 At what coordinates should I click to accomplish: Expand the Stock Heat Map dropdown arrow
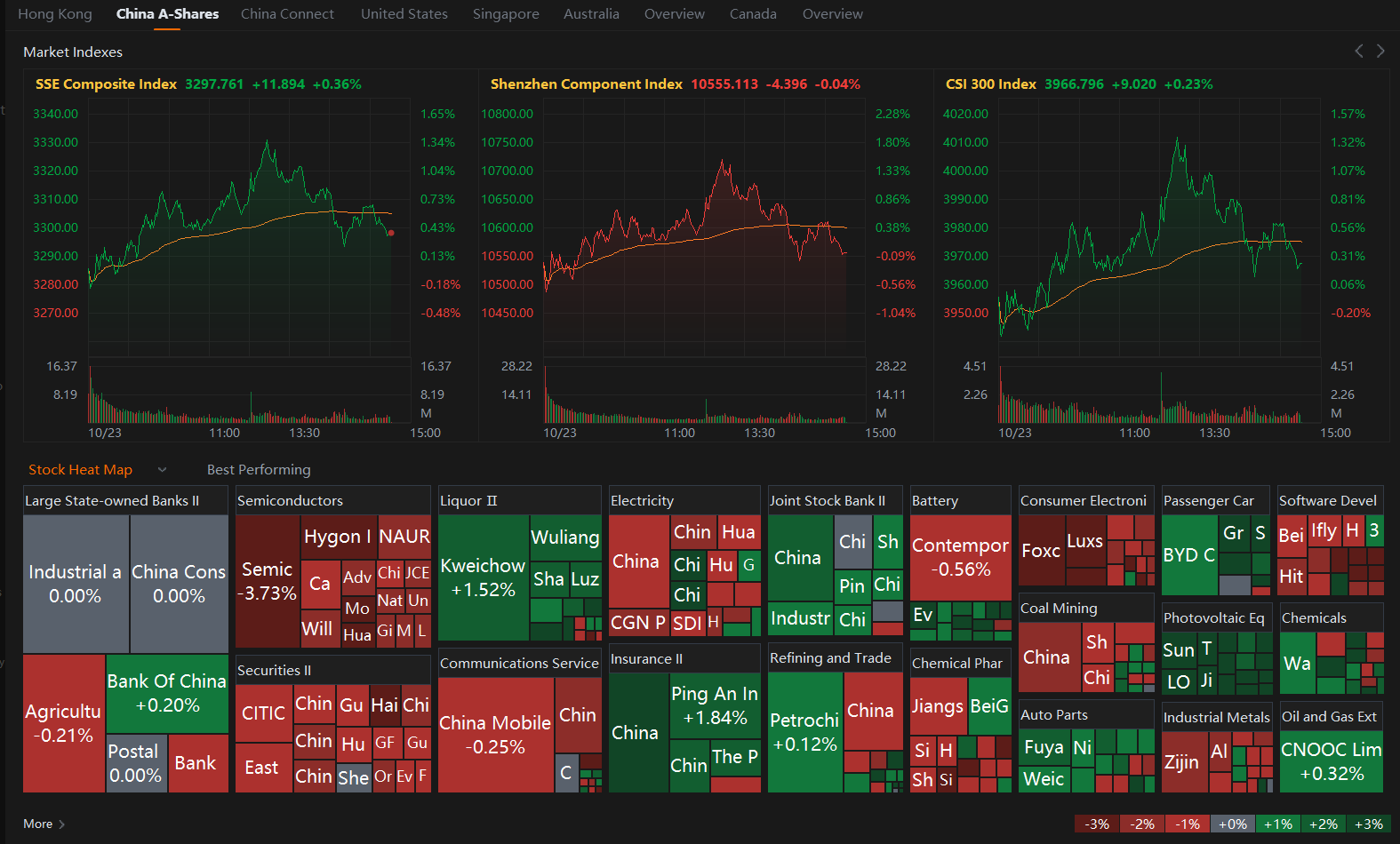[162, 470]
